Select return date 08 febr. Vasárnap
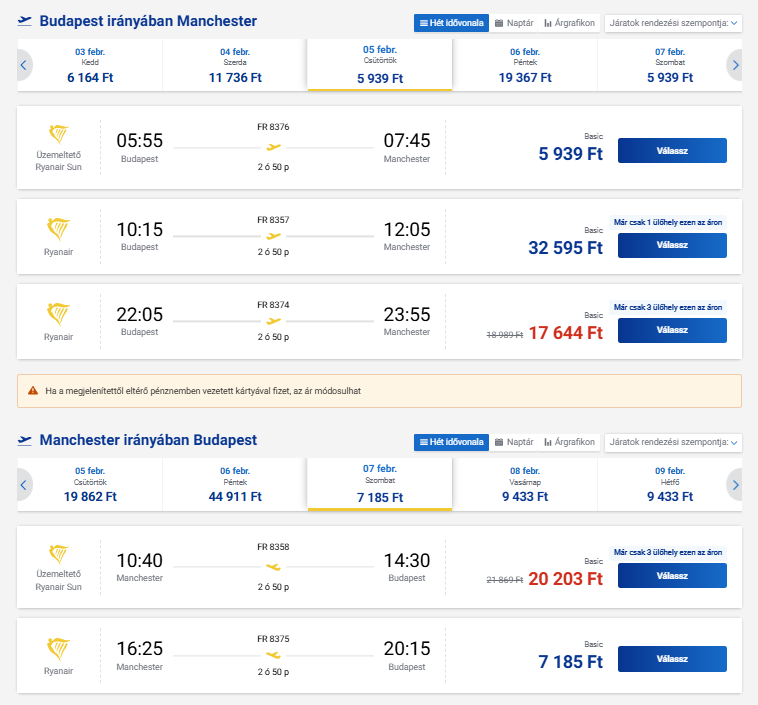The width and height of the screenshot is (758, 705). click(x=525, y=484)
